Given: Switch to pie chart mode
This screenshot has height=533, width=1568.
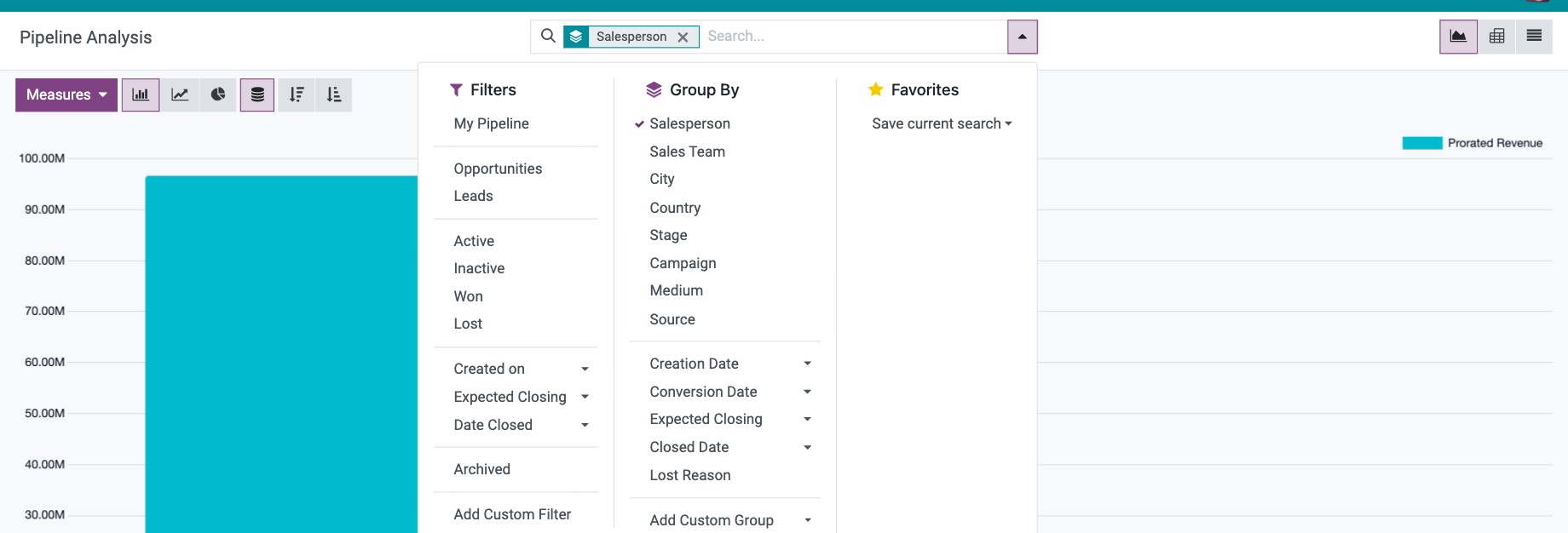Looking at the screenshot, I should (218, 95).
